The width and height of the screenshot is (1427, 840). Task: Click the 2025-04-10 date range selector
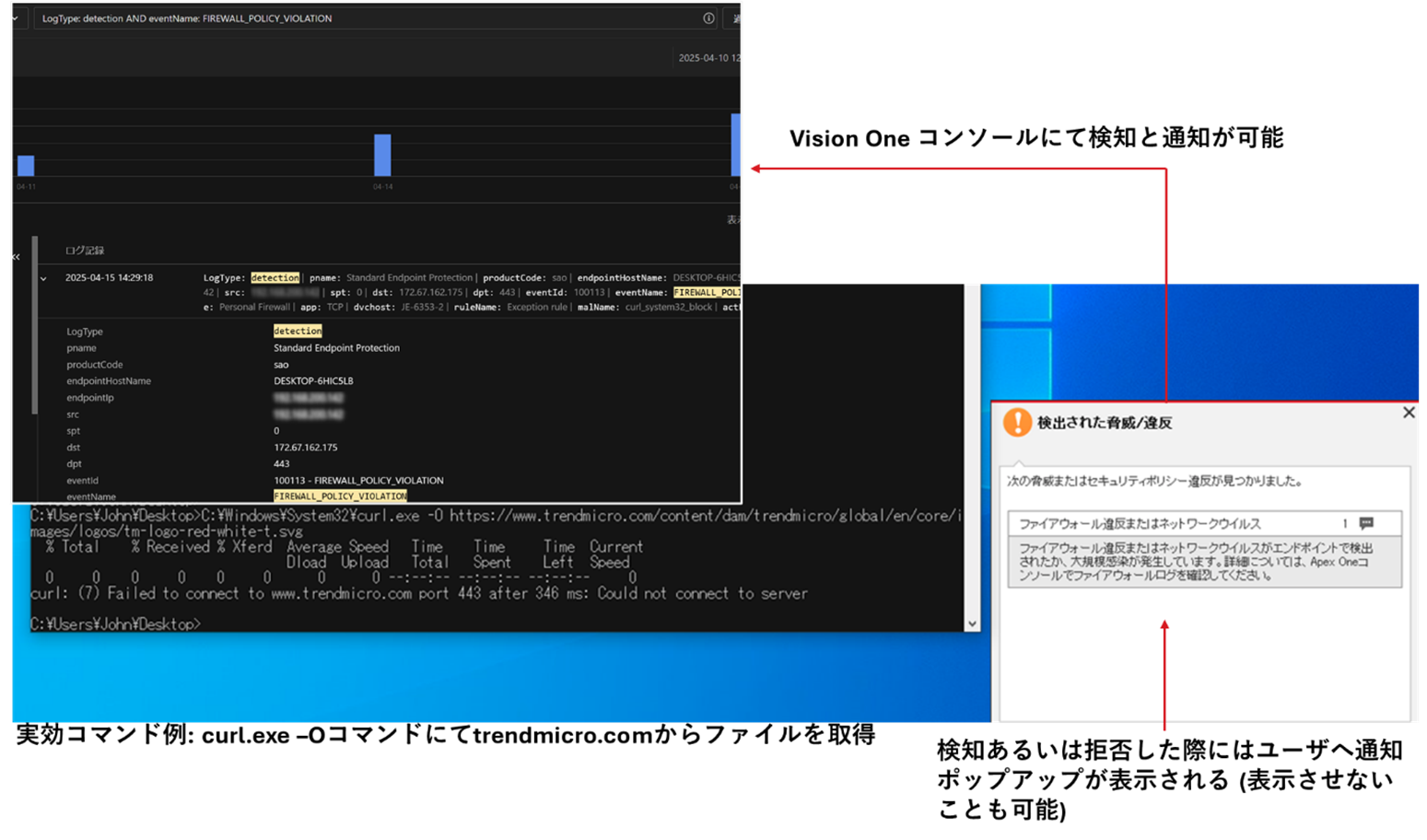708,58
